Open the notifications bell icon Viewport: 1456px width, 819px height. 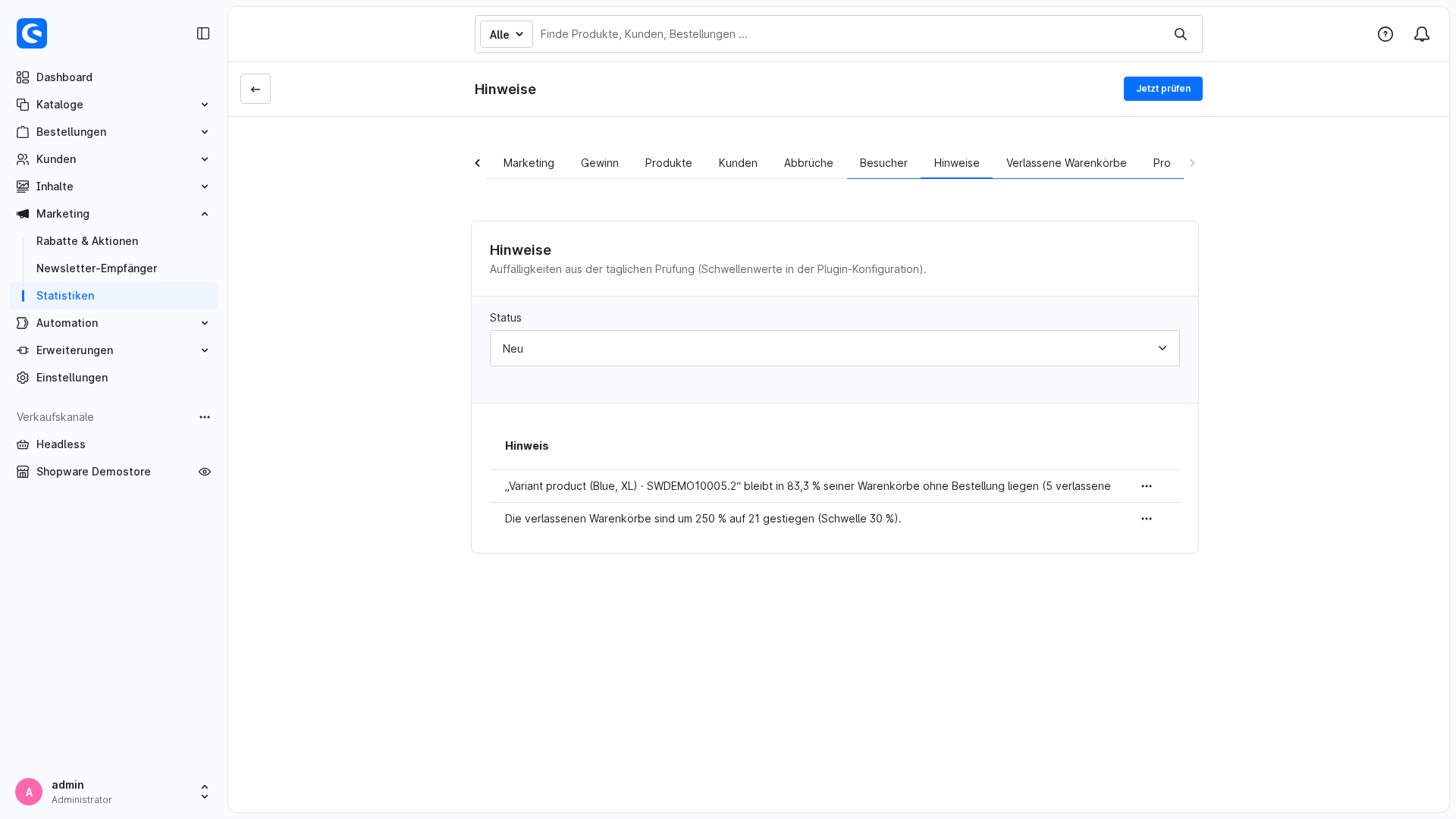point(1422,34)
